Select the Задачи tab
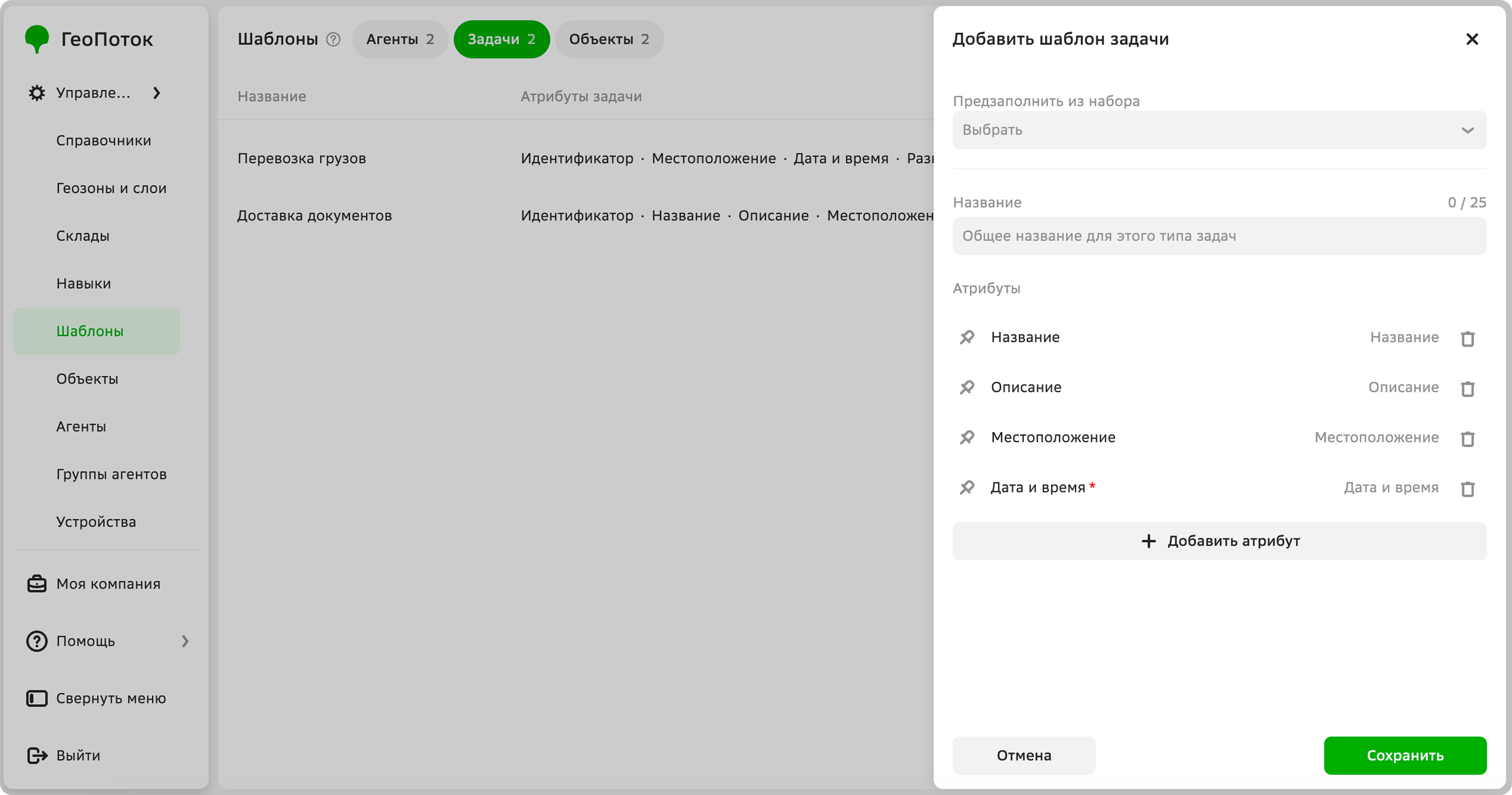The height and width of the screenshot is (795, 1512). coord(502,39)
